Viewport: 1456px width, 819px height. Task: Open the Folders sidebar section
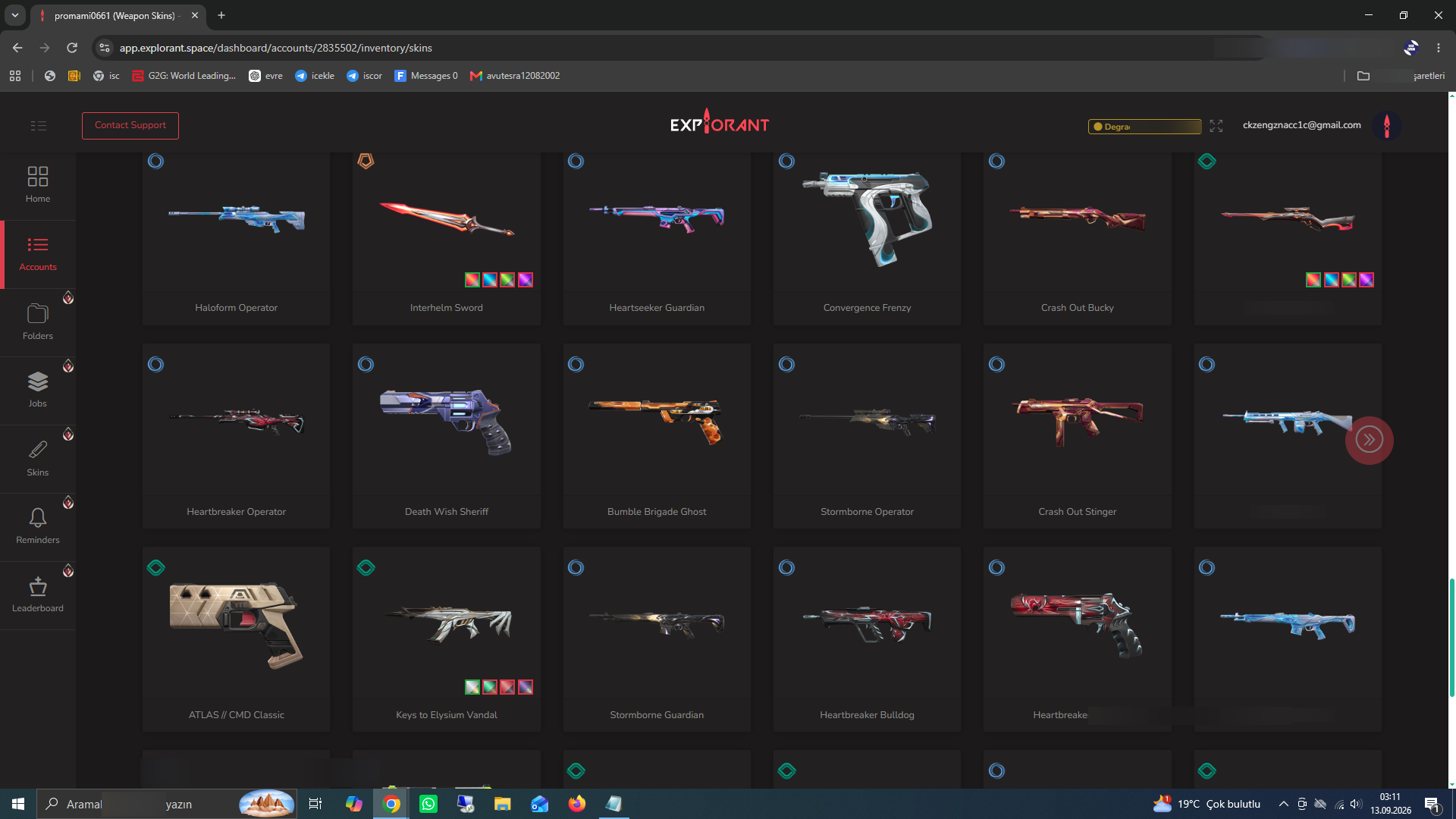coord(38,322)
